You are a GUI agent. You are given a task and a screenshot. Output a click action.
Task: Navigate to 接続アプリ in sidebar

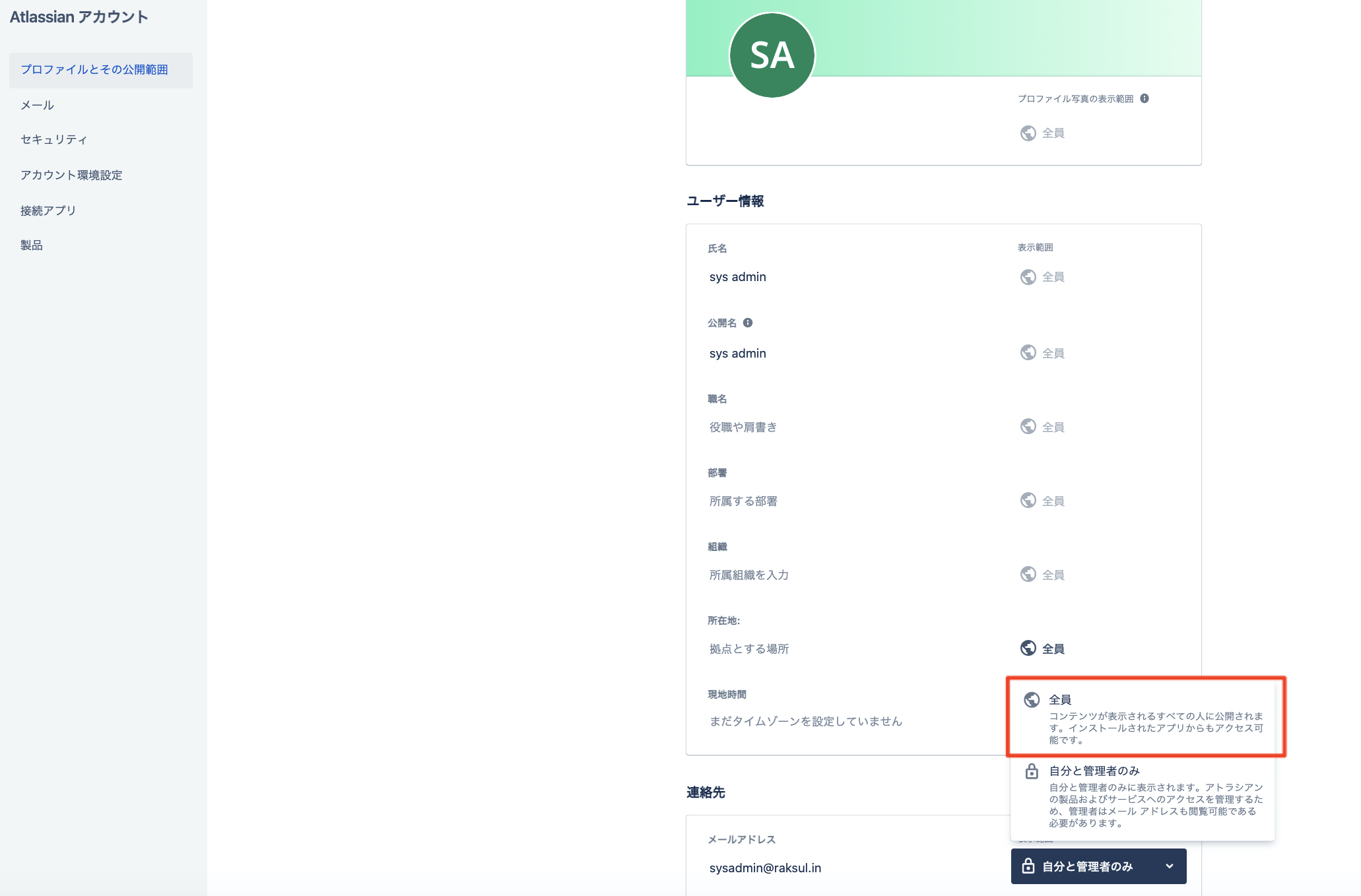click(48, 210)
